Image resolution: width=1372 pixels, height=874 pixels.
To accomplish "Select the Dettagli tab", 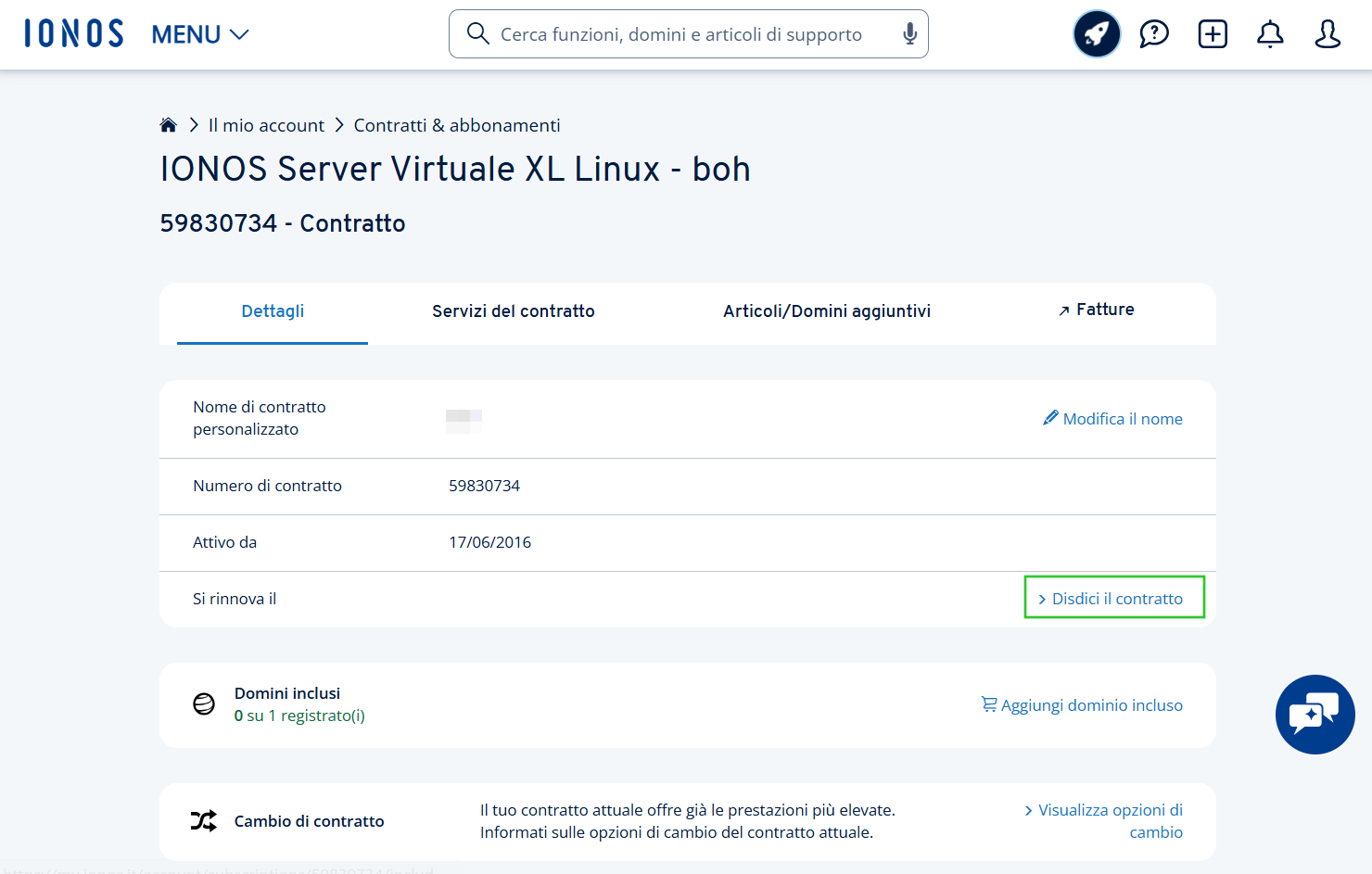I will coord(273,311).
